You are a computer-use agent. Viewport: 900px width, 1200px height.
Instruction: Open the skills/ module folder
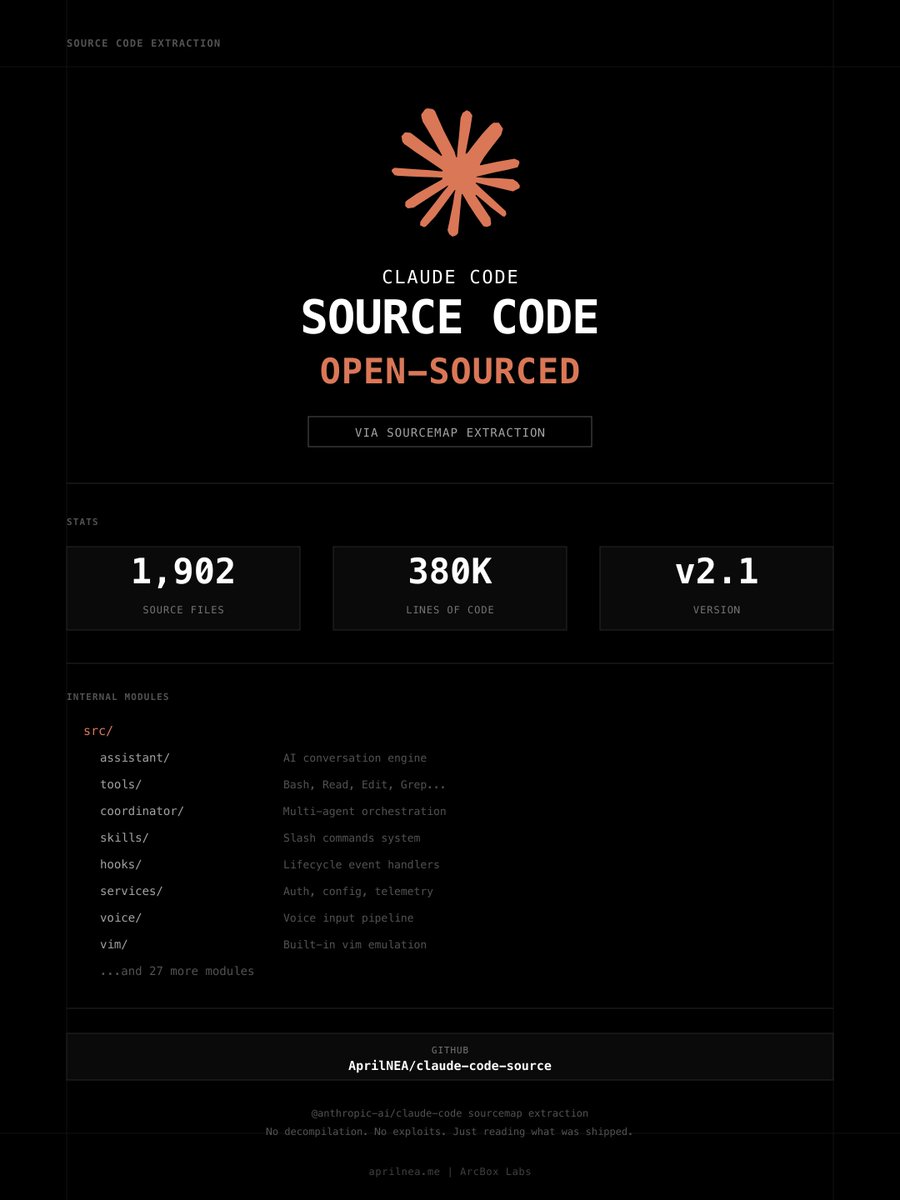[x=124, y=838]
